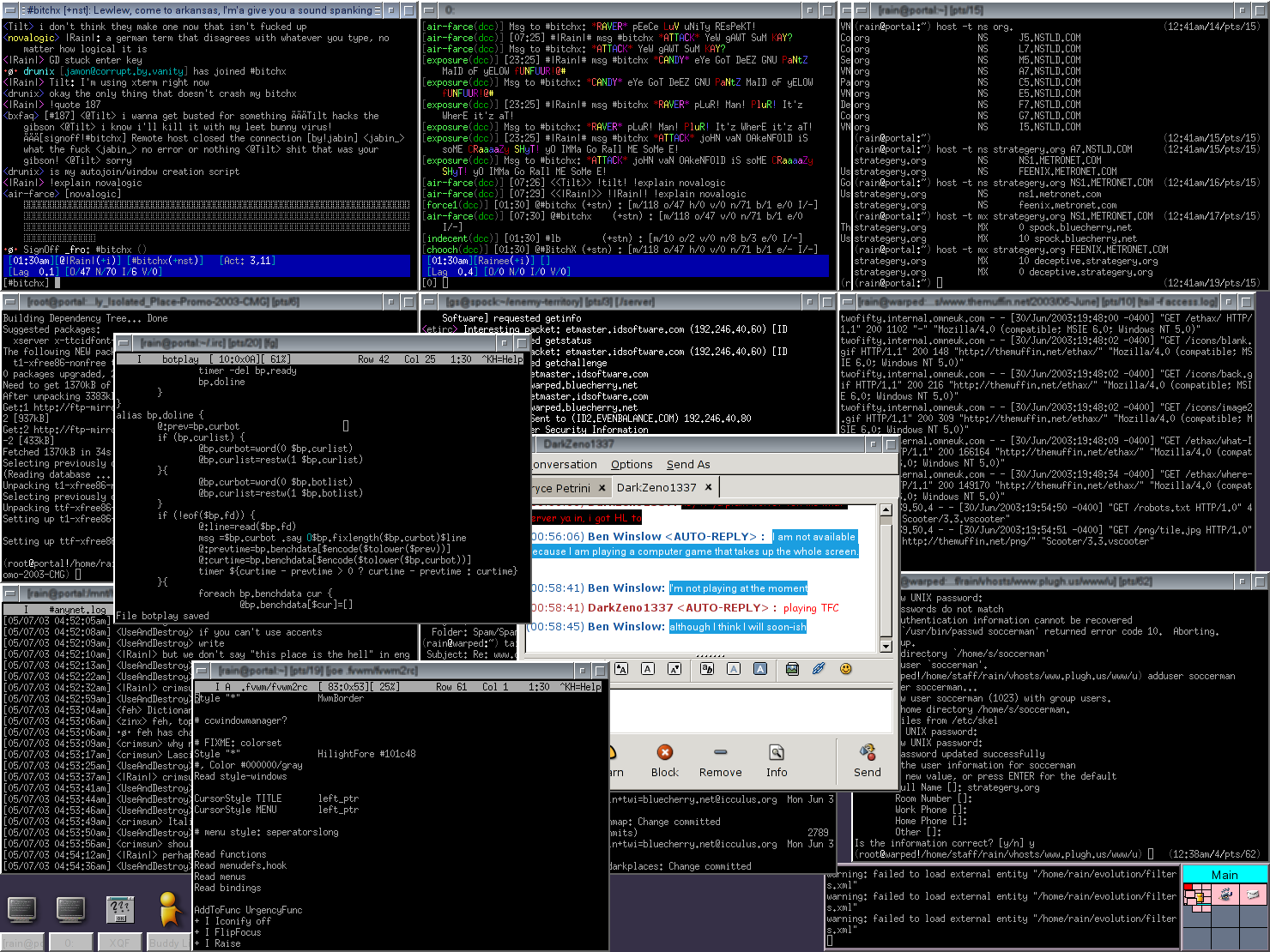Switch to the DarkZeno1337 conversation tab

click(656, 487)
